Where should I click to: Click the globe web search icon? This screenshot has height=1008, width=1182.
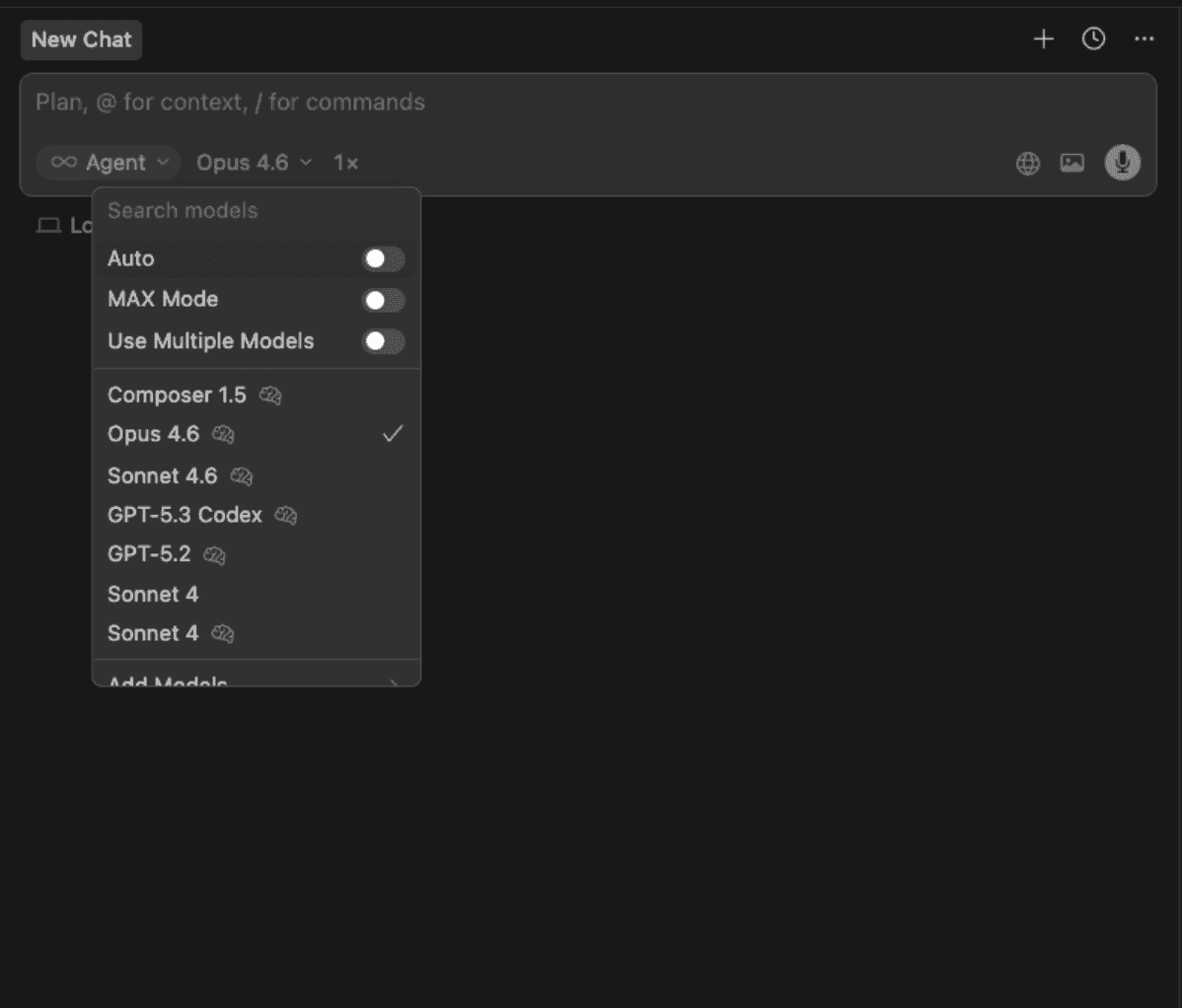click(1027, 164)
